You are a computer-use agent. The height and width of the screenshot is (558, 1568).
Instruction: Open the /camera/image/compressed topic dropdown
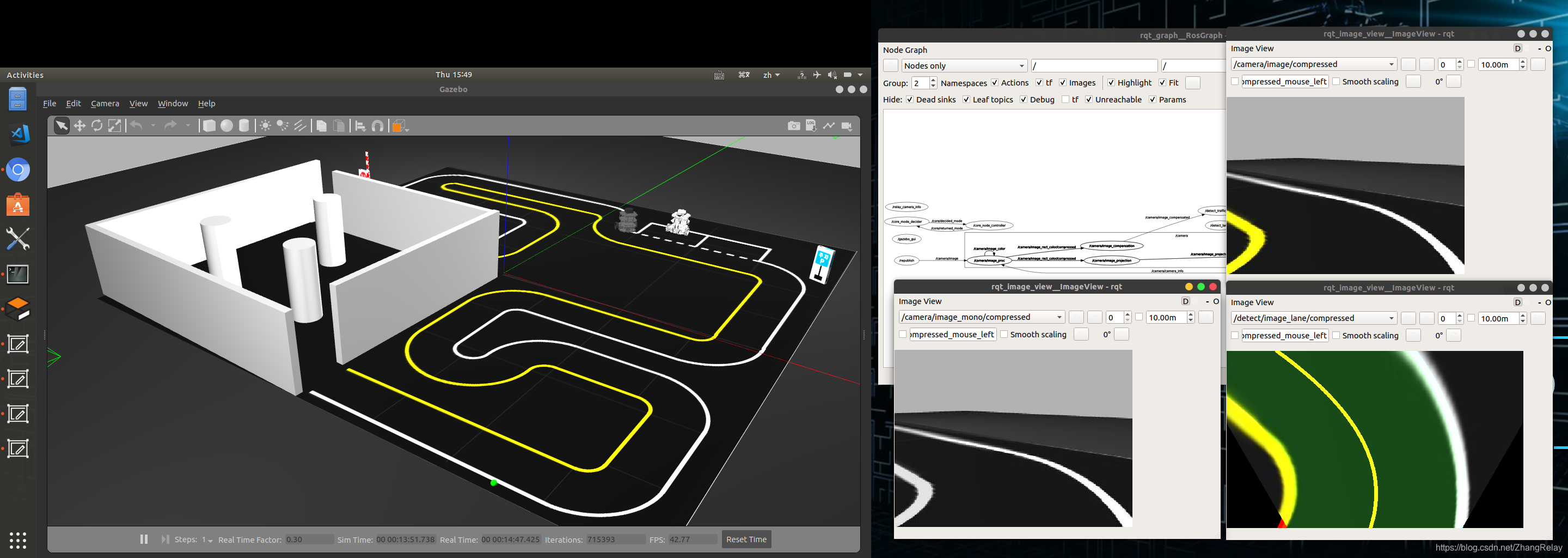click(1314, 64)
